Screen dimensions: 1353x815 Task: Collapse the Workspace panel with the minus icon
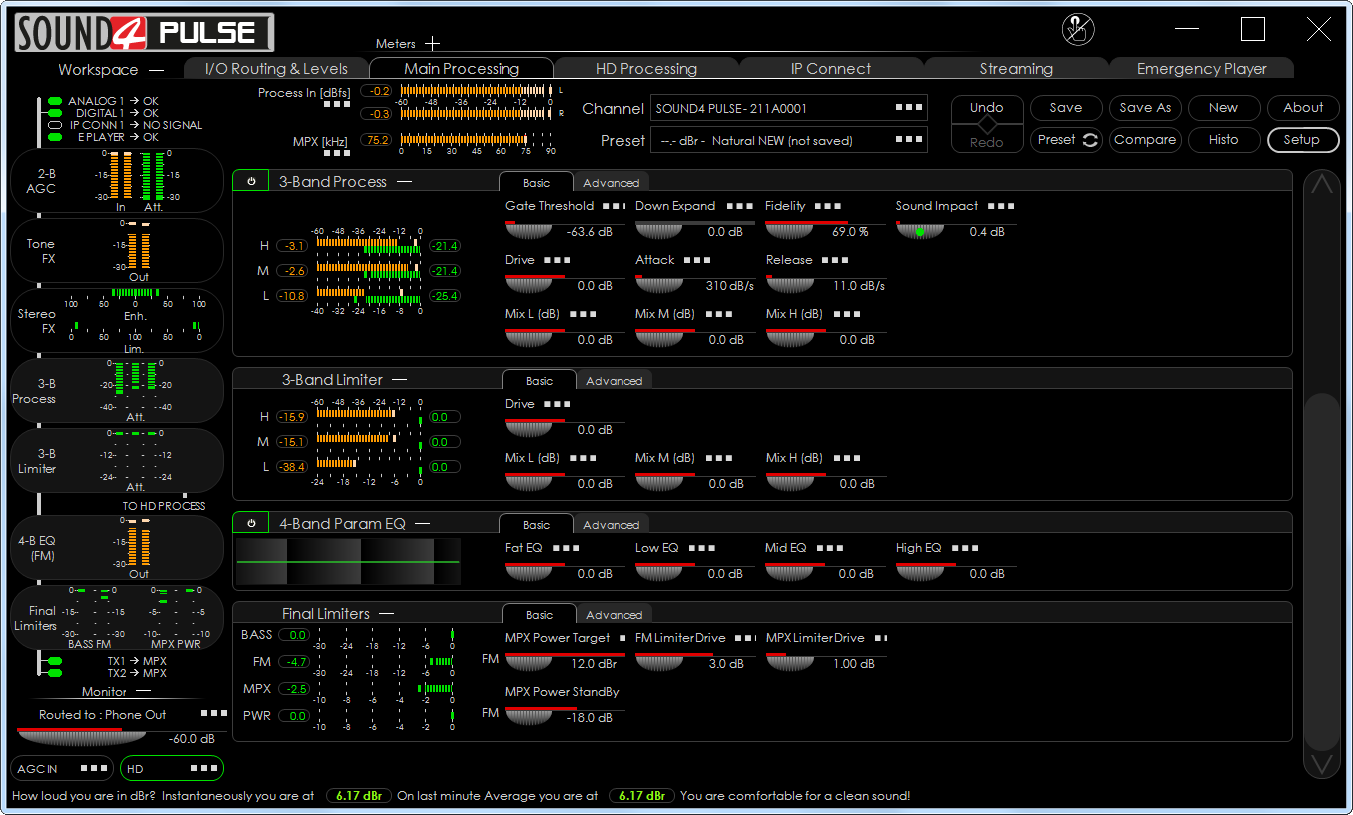pos(156,70)
